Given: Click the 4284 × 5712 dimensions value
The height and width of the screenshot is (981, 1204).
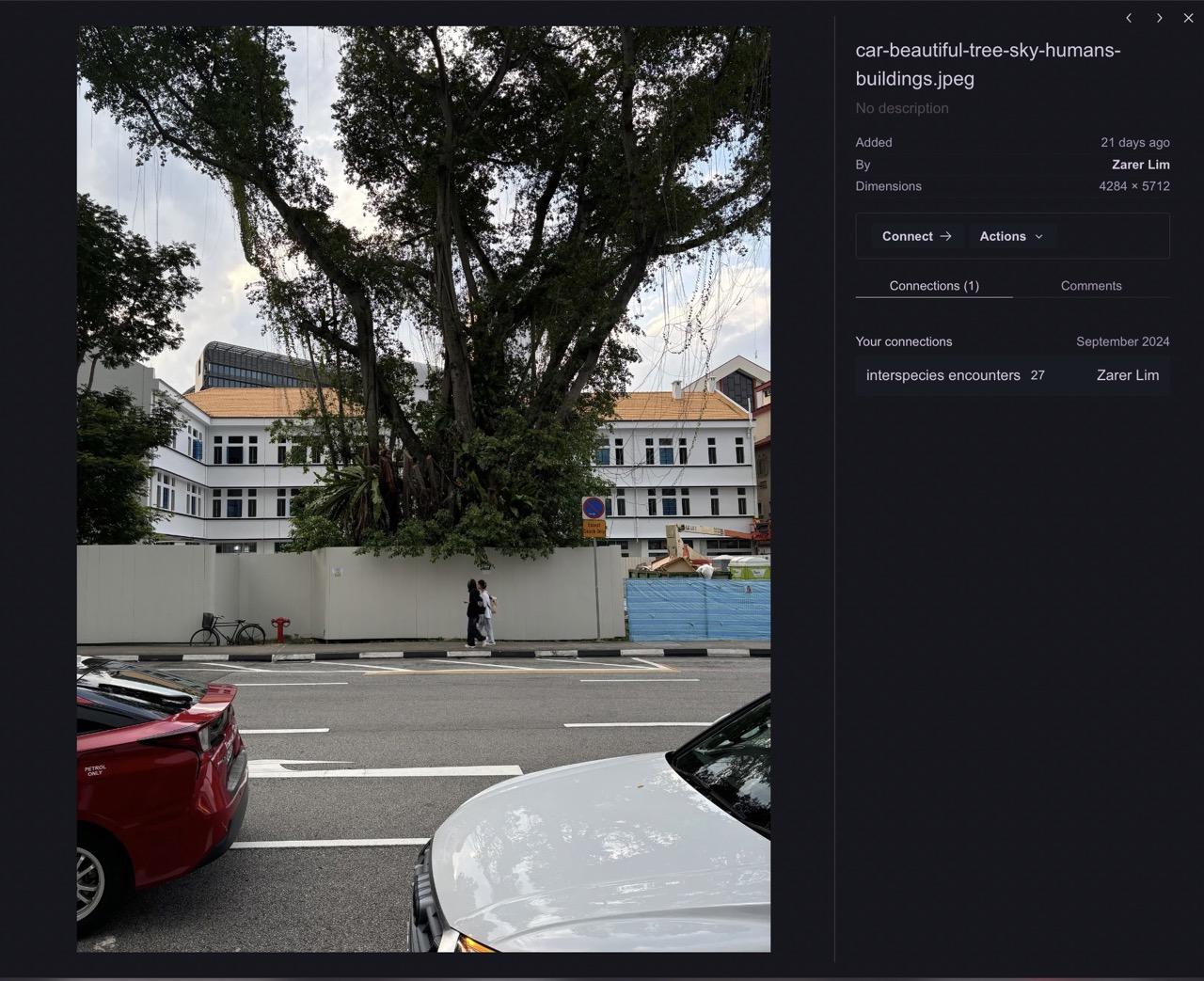Looking at the screenshot, I should (x=1134, y=186).
